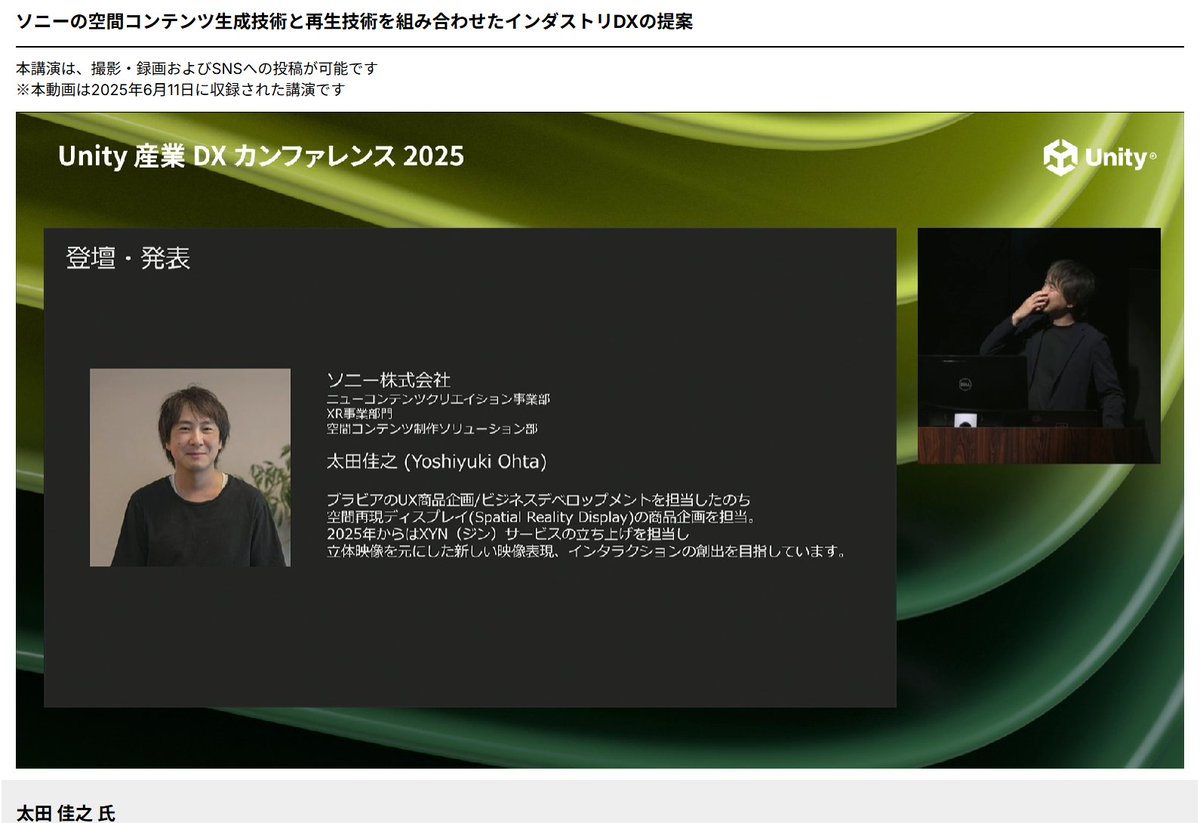Select the bio paragraph about ブラビア UX planning
The image size is (1200, 823).
[x=540, y=498]
